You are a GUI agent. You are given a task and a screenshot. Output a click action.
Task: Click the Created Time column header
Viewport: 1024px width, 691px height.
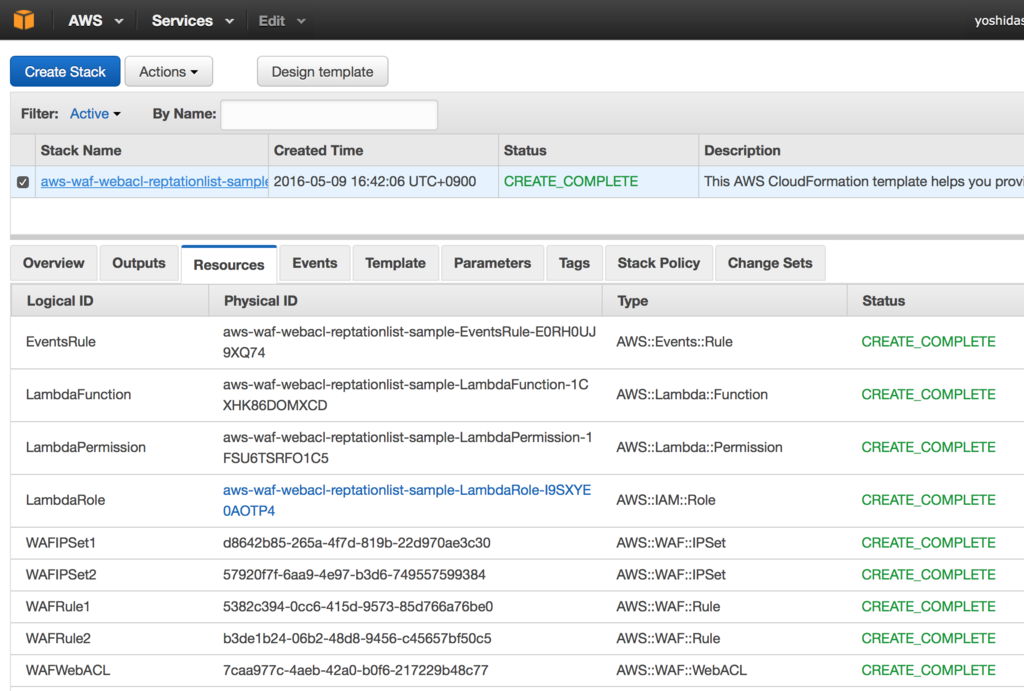click(383, 150)
